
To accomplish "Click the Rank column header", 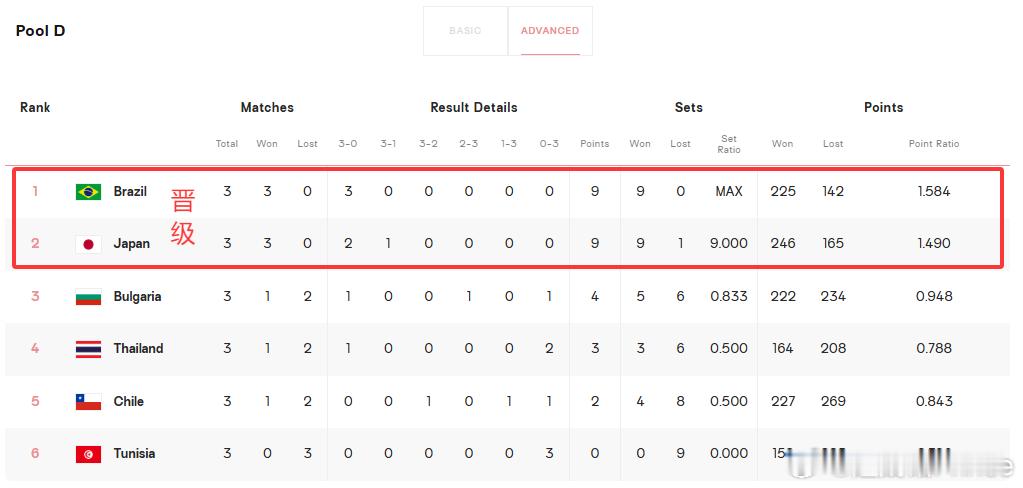I will (35, 108).
